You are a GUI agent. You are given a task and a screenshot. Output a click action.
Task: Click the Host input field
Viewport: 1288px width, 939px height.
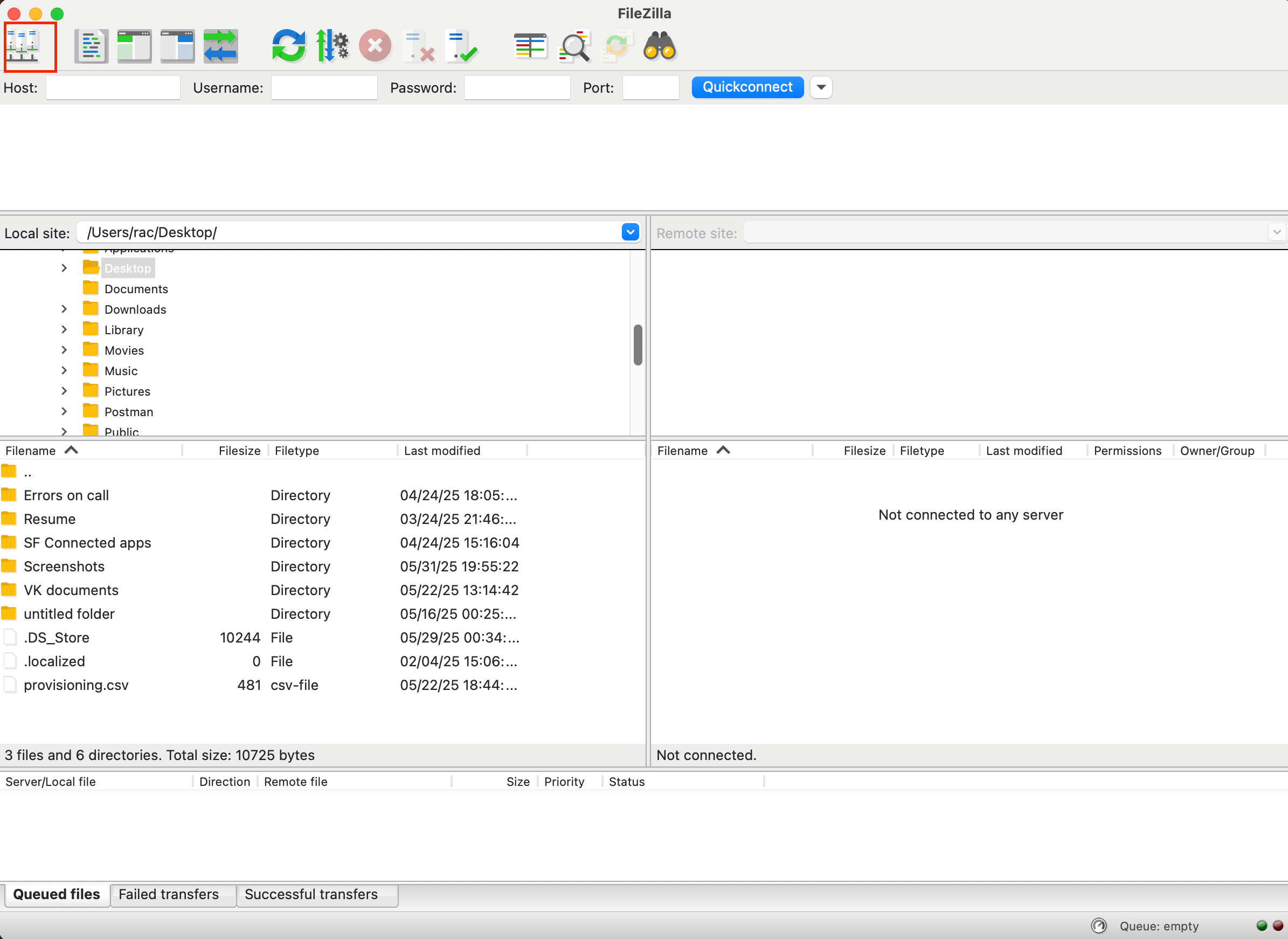click(x=113, y=88)
